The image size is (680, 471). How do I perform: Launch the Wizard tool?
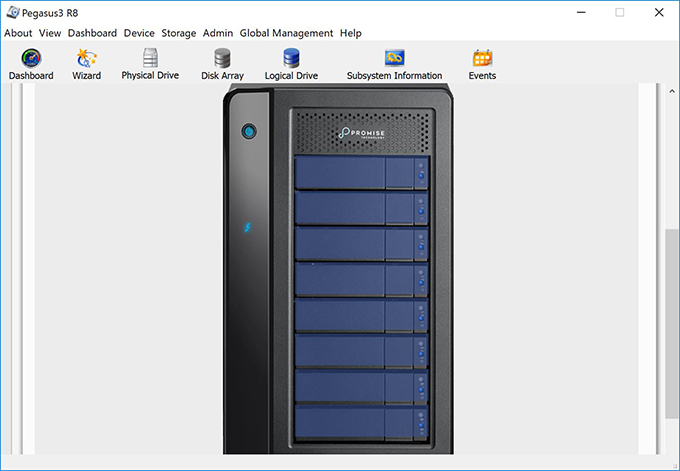pos(86,65)
